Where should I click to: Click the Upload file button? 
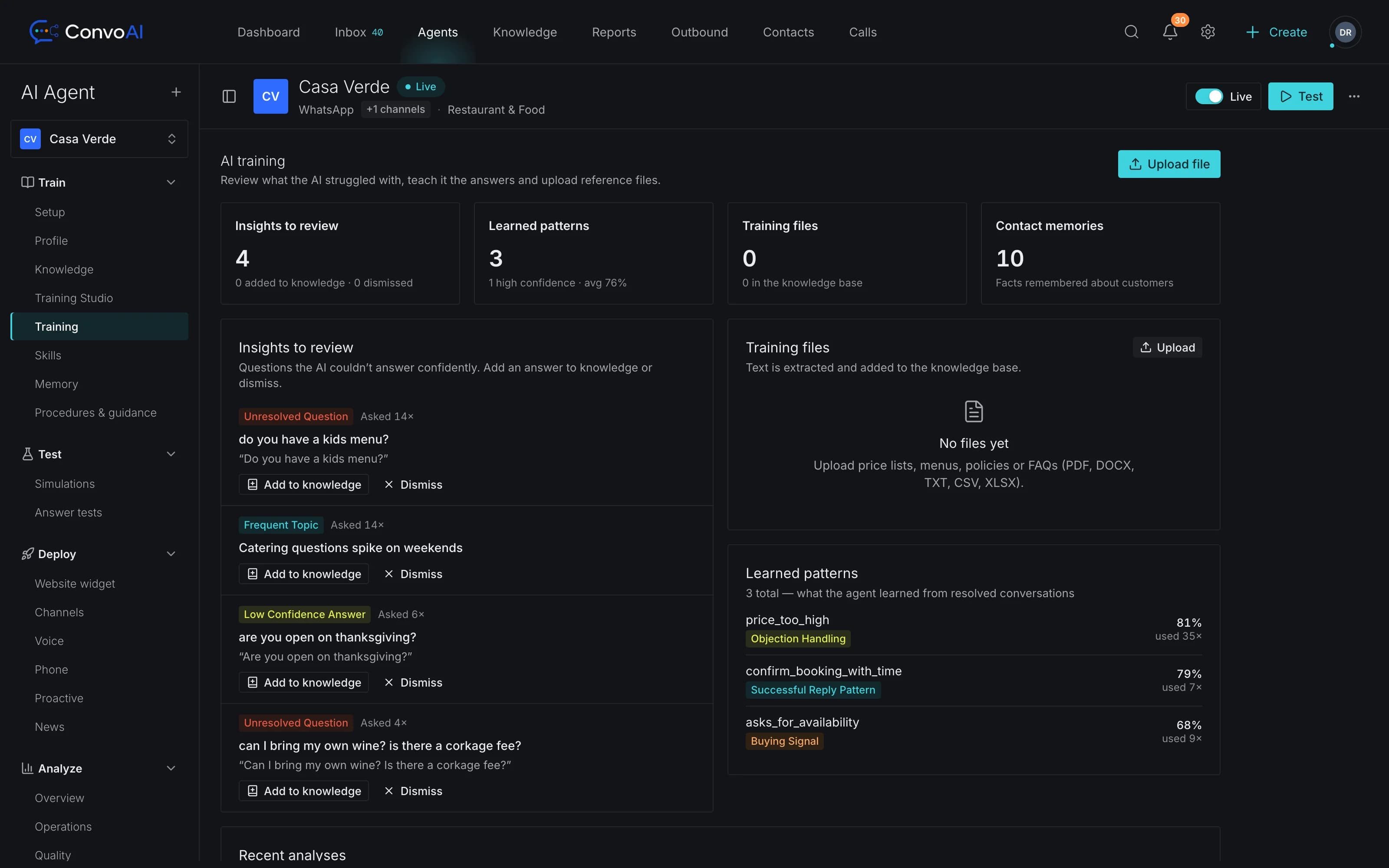click(1168, 164)
